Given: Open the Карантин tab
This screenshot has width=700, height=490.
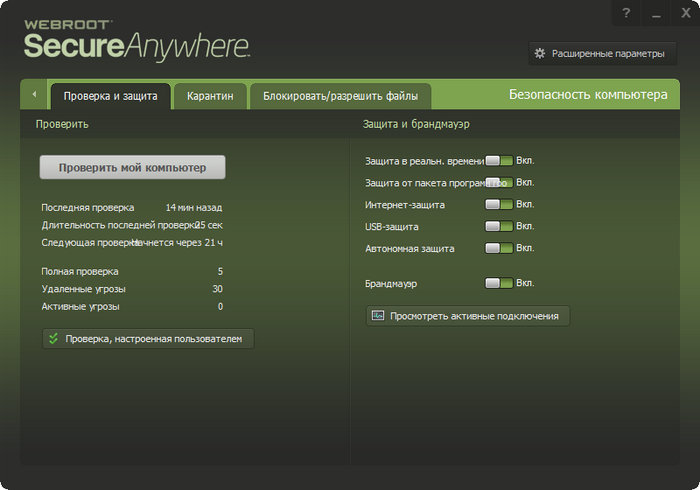Looking at the screenshot, I should [x=210, y=96].
